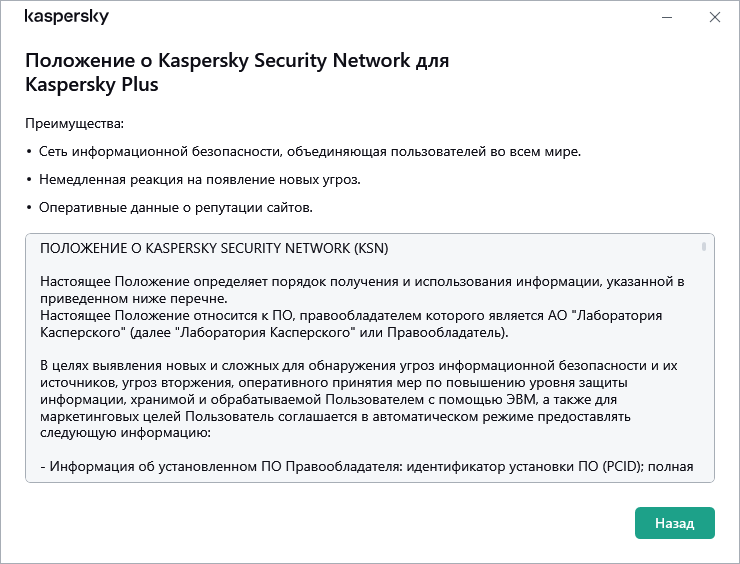Click the words "Kaspersky Plus" in the heading
This screenshot has height=564, width=740.
[x=92, y=85]
